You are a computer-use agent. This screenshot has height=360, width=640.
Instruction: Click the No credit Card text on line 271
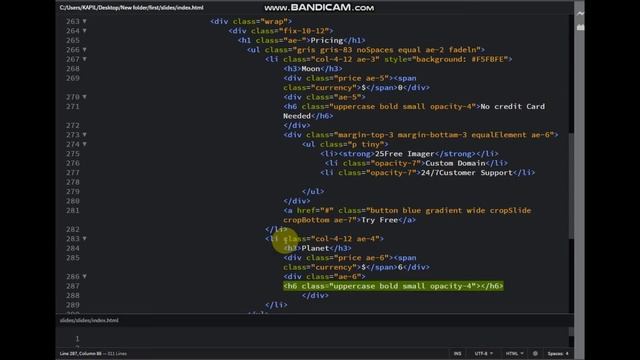[x=512, y=107]
